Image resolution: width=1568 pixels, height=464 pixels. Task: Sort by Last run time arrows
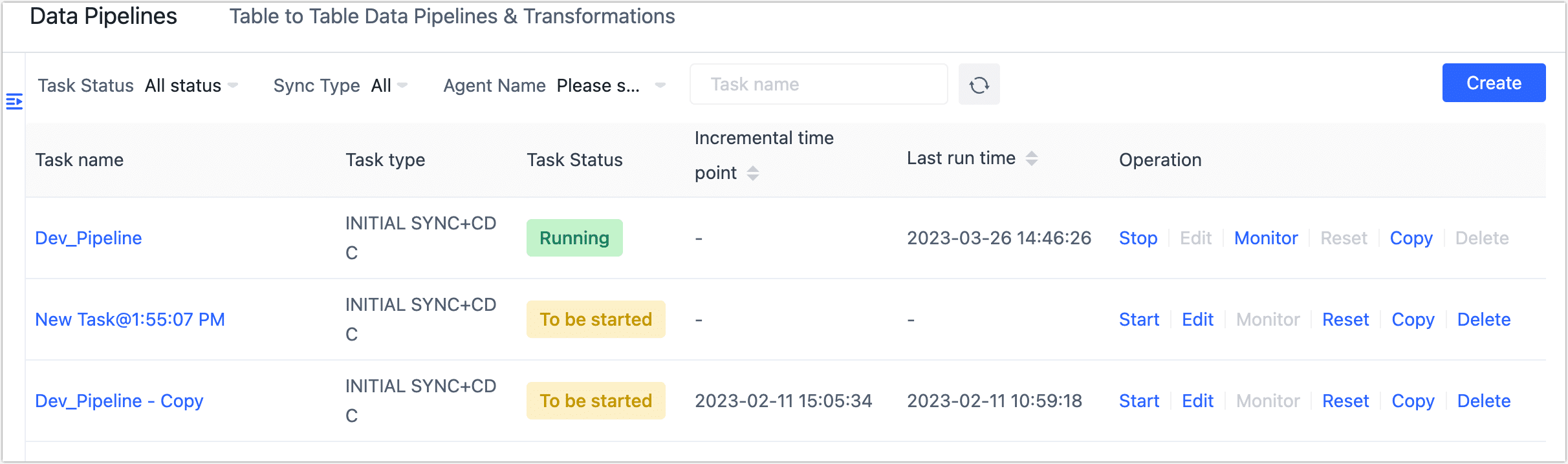[1032, 158]
